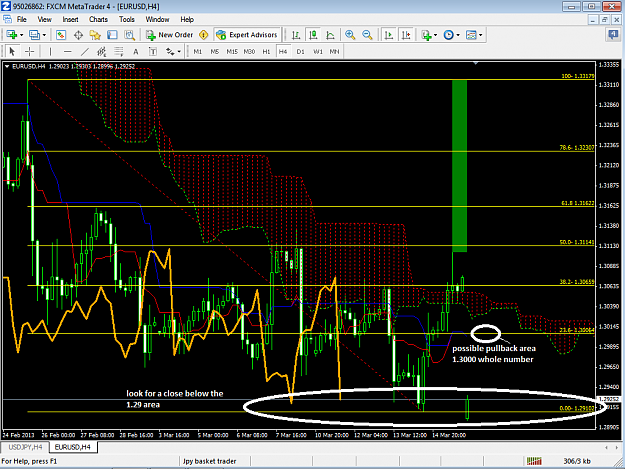Screen dimensions: 625x469
Task: Open the chat notification icon
Action: click(613, 35)
